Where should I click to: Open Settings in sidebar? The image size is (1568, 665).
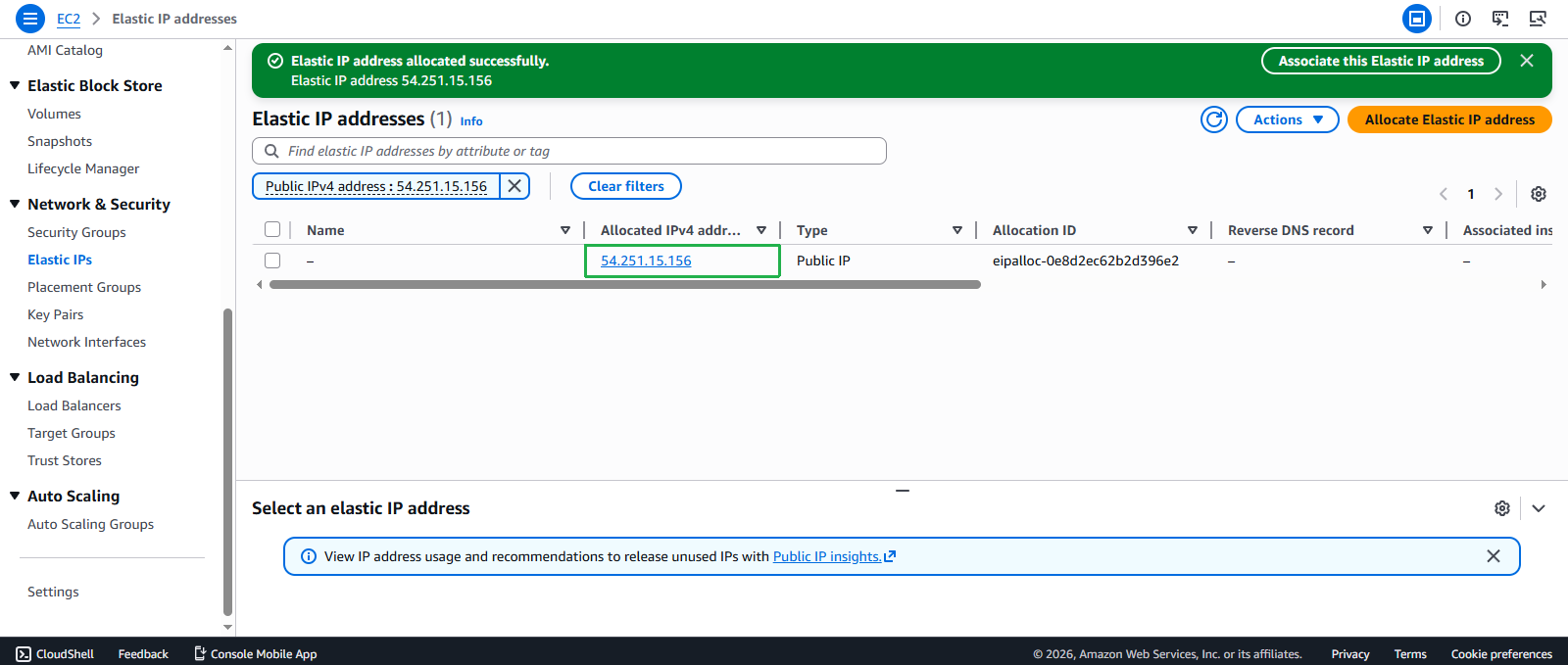pyautogui.click(x=53, y=592)
